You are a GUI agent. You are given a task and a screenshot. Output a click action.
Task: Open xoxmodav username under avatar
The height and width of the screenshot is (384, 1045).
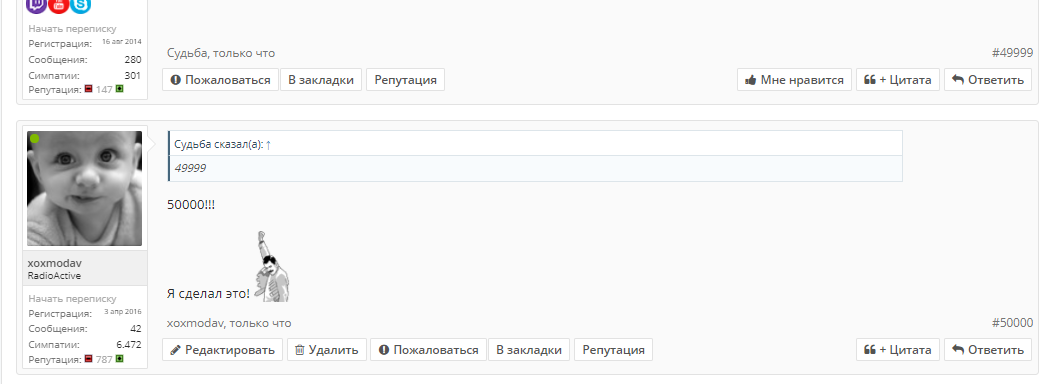[x=55, y=263]
